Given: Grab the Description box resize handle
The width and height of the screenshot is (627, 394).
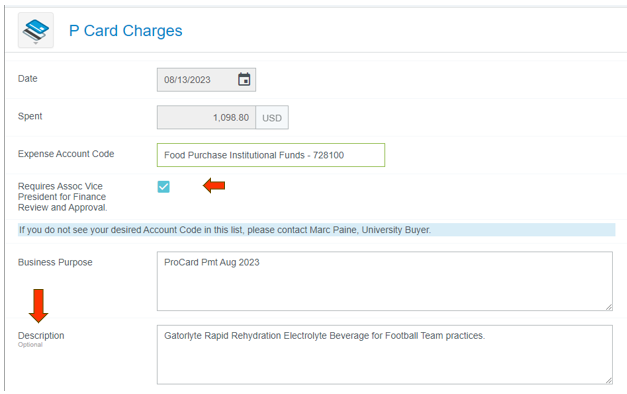Looking at the screenshot, I should (609, 380).
